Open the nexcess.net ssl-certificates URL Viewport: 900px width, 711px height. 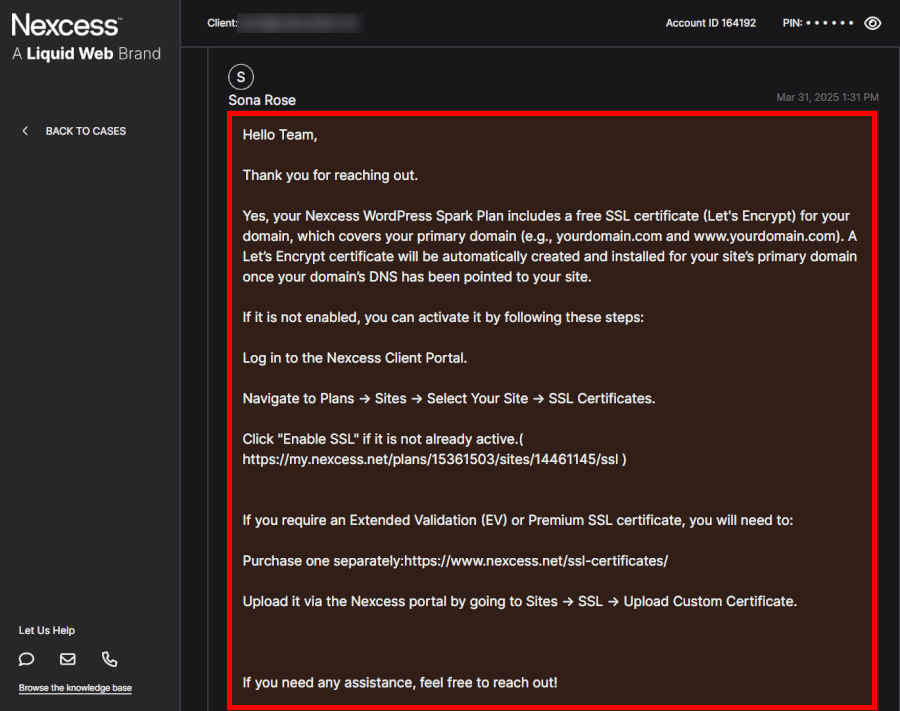pos(536,561)
